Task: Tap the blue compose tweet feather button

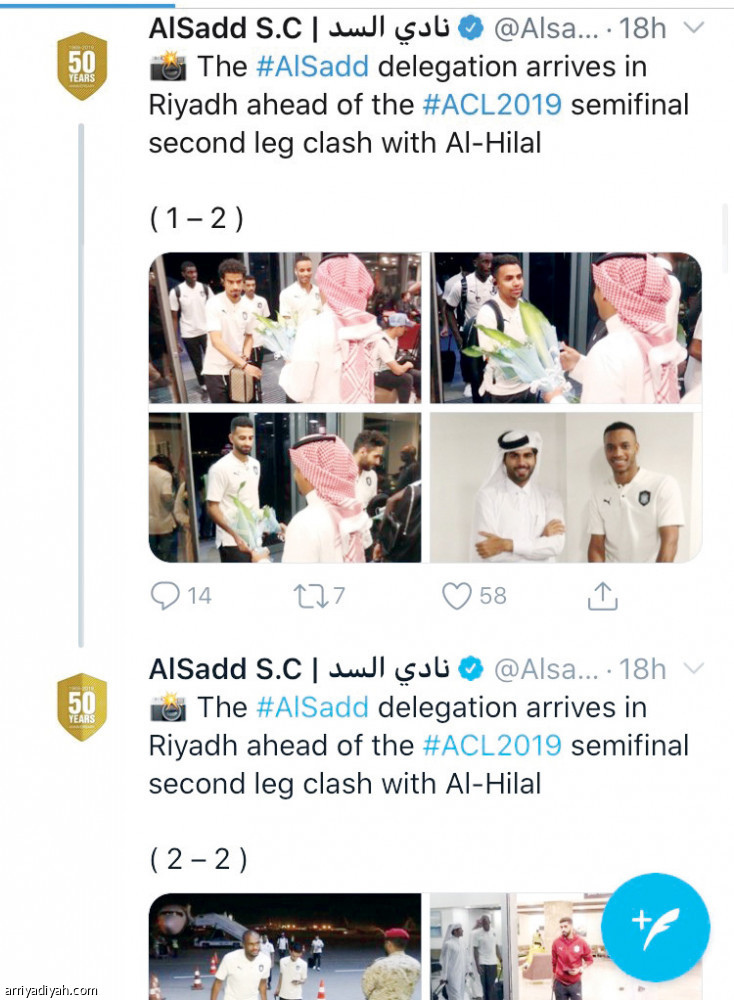Action: point(655,927)
